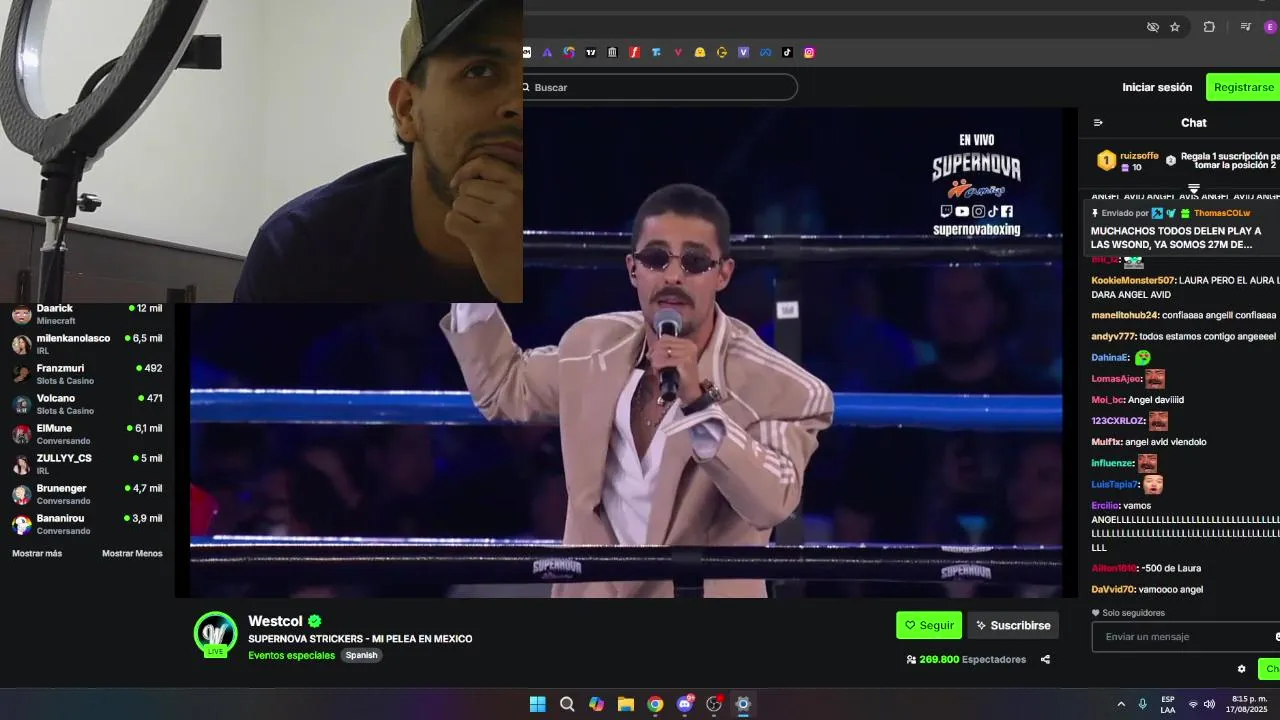Click the bookmark star in the address bar

click(1175, 27)
